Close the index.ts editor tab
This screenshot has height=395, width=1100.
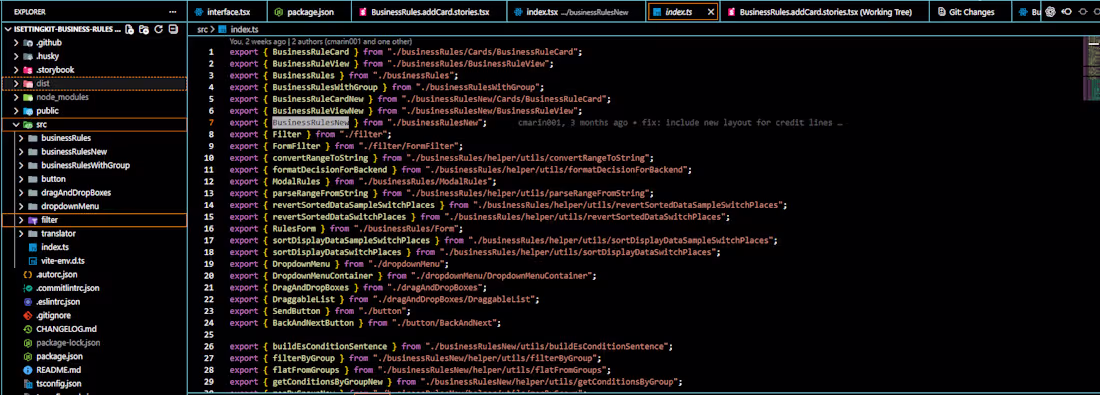[x=711, y=12]
